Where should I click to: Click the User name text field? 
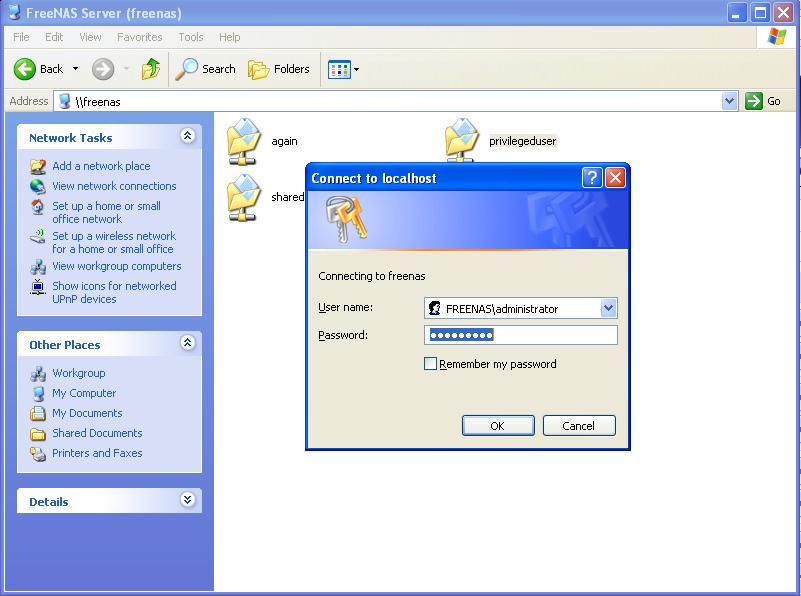512,308
